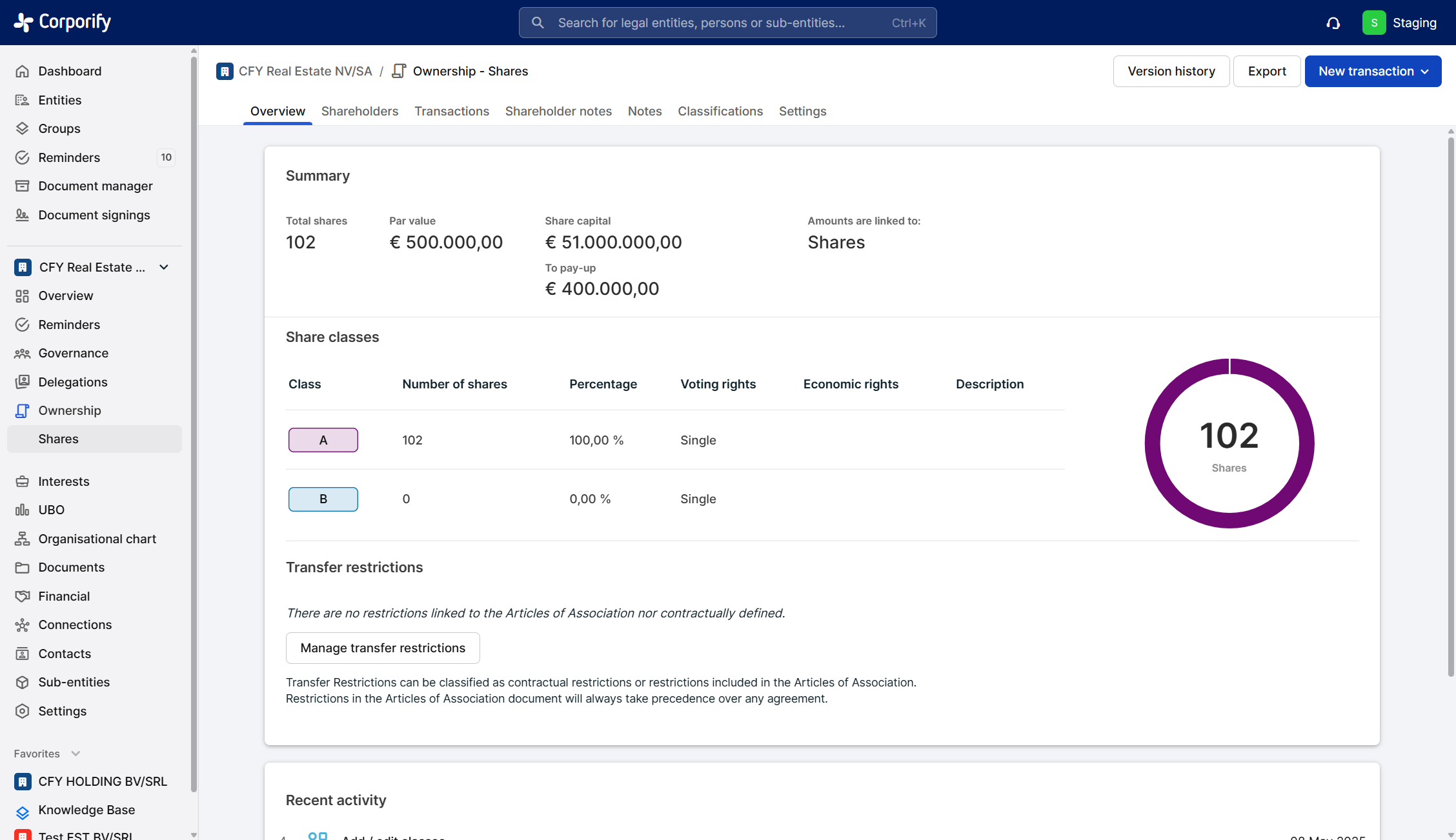Click the Governance people icon
The width and height of the screenshot is (1456, 840).
(x=22, y=353)
